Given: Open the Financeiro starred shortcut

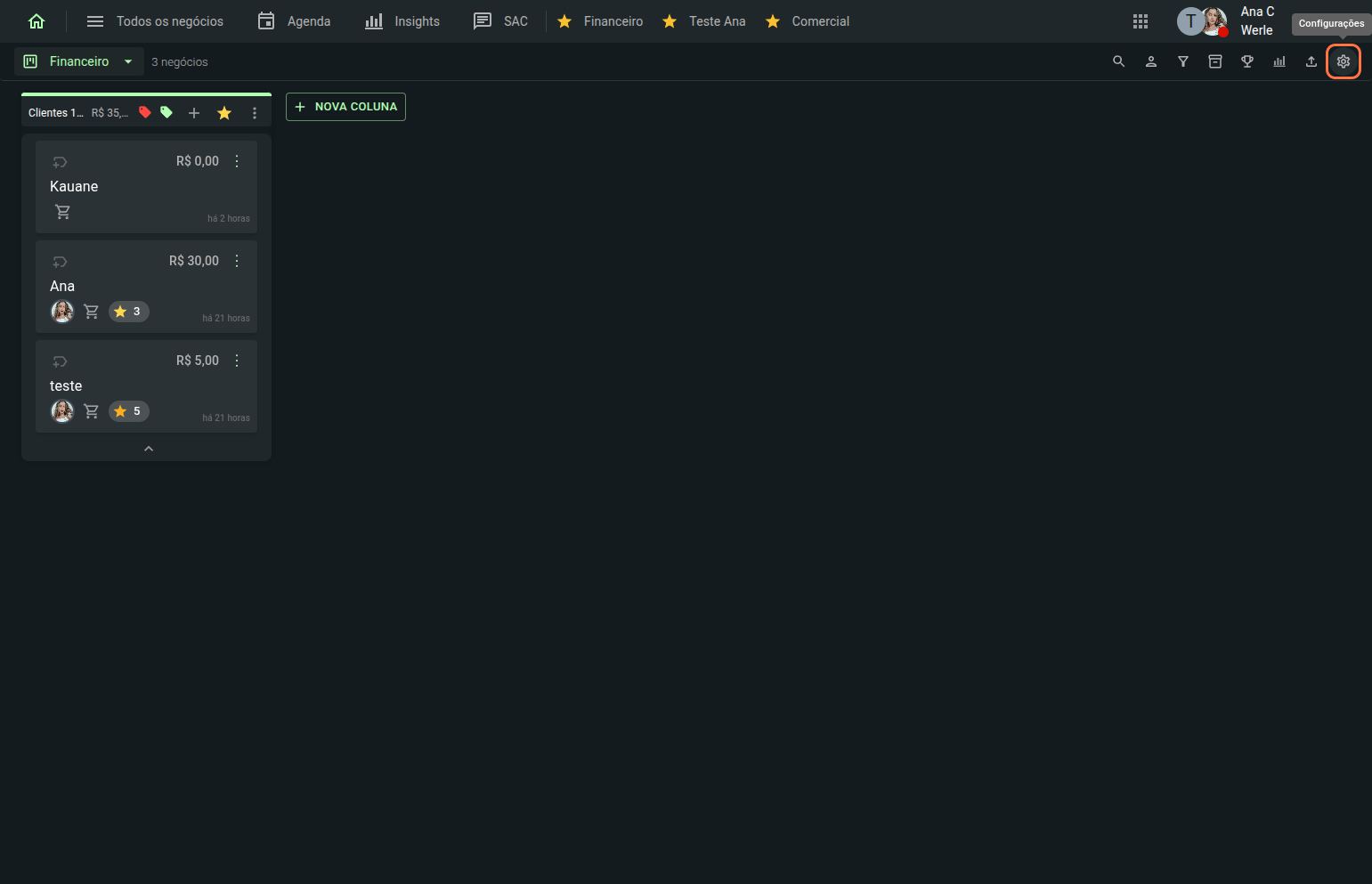Looking at the screenshot, I should click(x=599, y=21).
